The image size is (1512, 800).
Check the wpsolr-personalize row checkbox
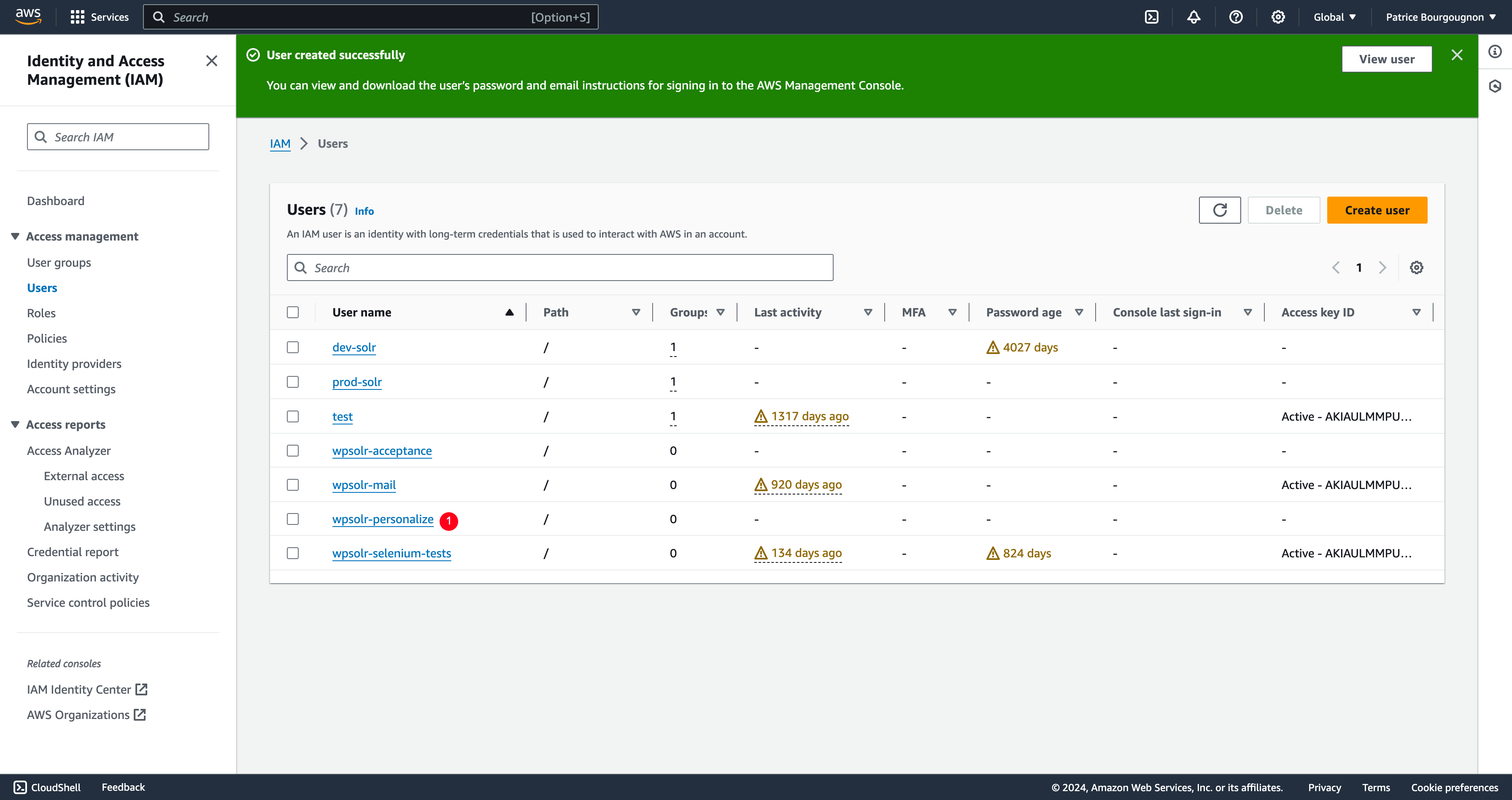click(x=293, y=519)
